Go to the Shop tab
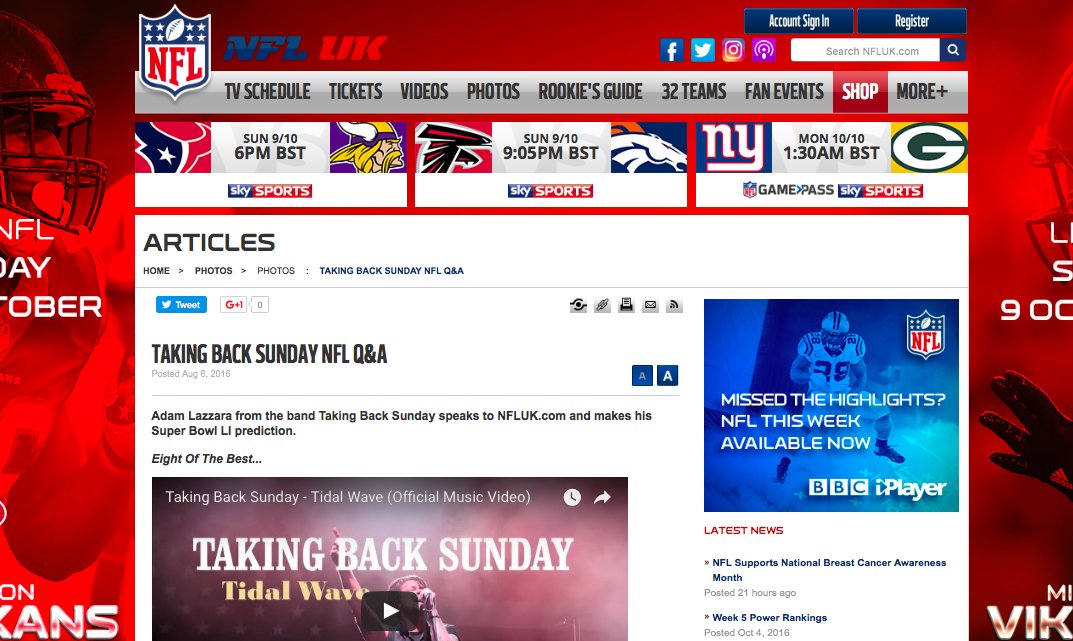The image size is (1073, 641). 860,92
